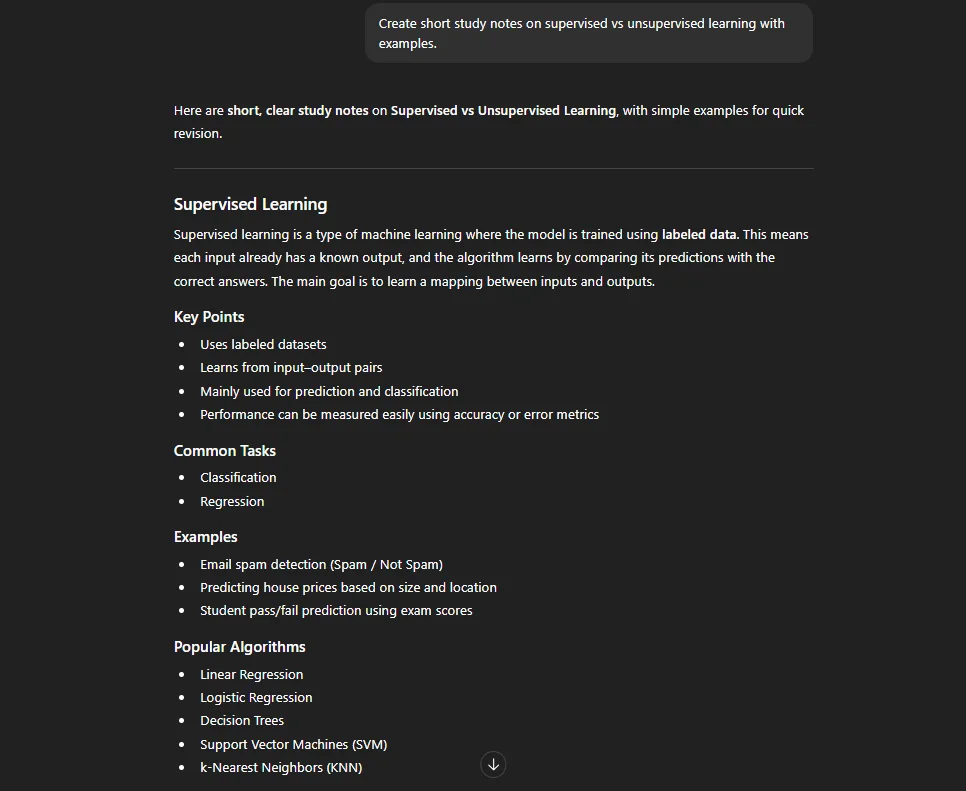This screenshot has height=791, width=966.
Task: Click the 'Supervised Learning' section heading
Action: (250, 204)
